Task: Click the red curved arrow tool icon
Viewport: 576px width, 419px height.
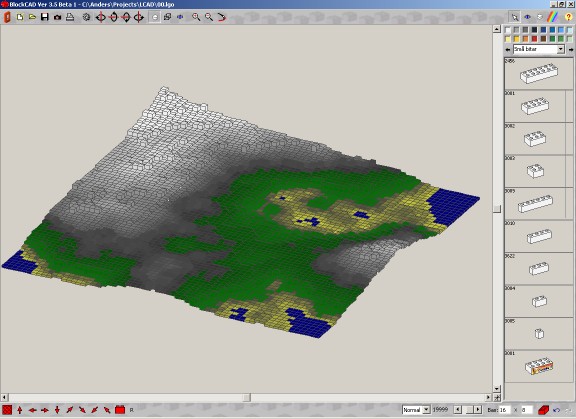Action: (222, 17)
